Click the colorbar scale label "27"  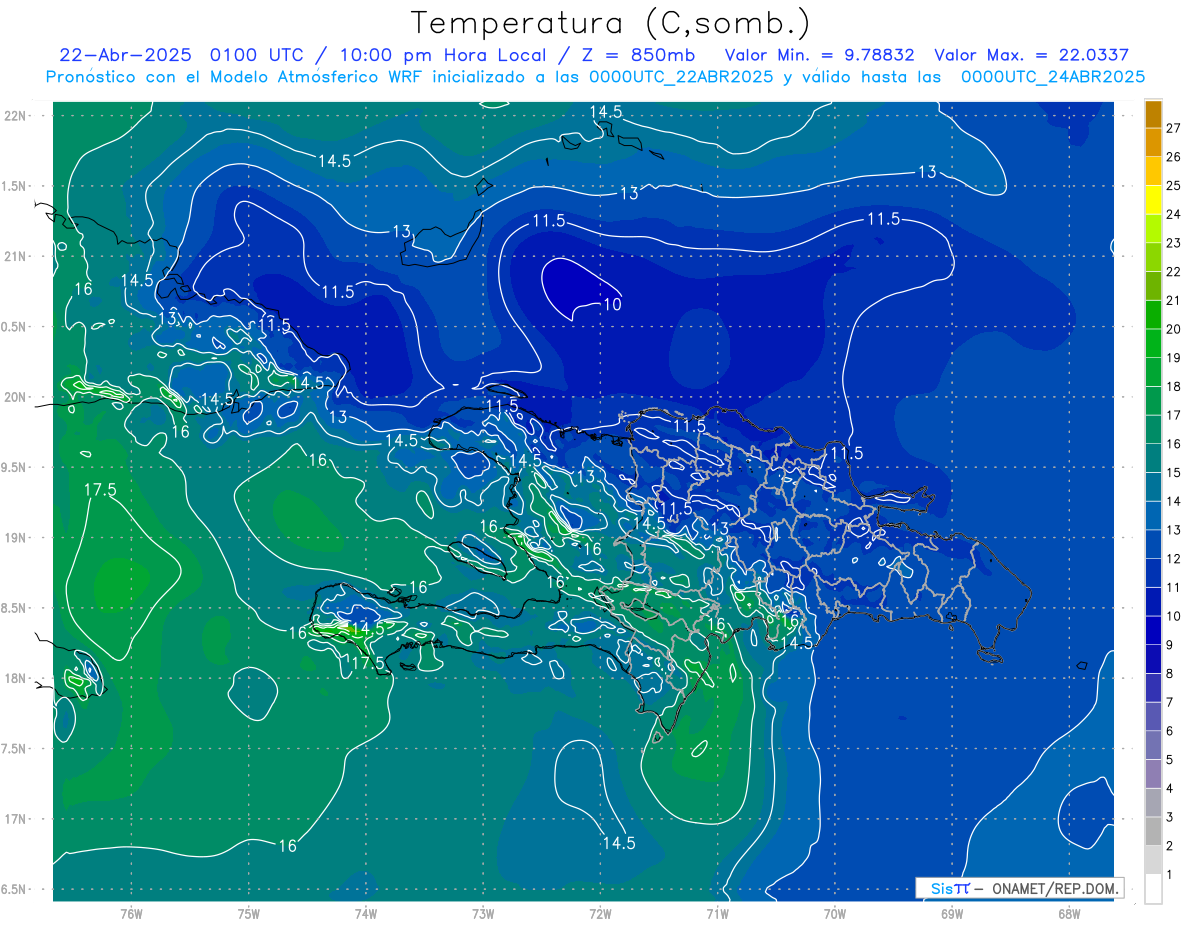point(1173,128)
